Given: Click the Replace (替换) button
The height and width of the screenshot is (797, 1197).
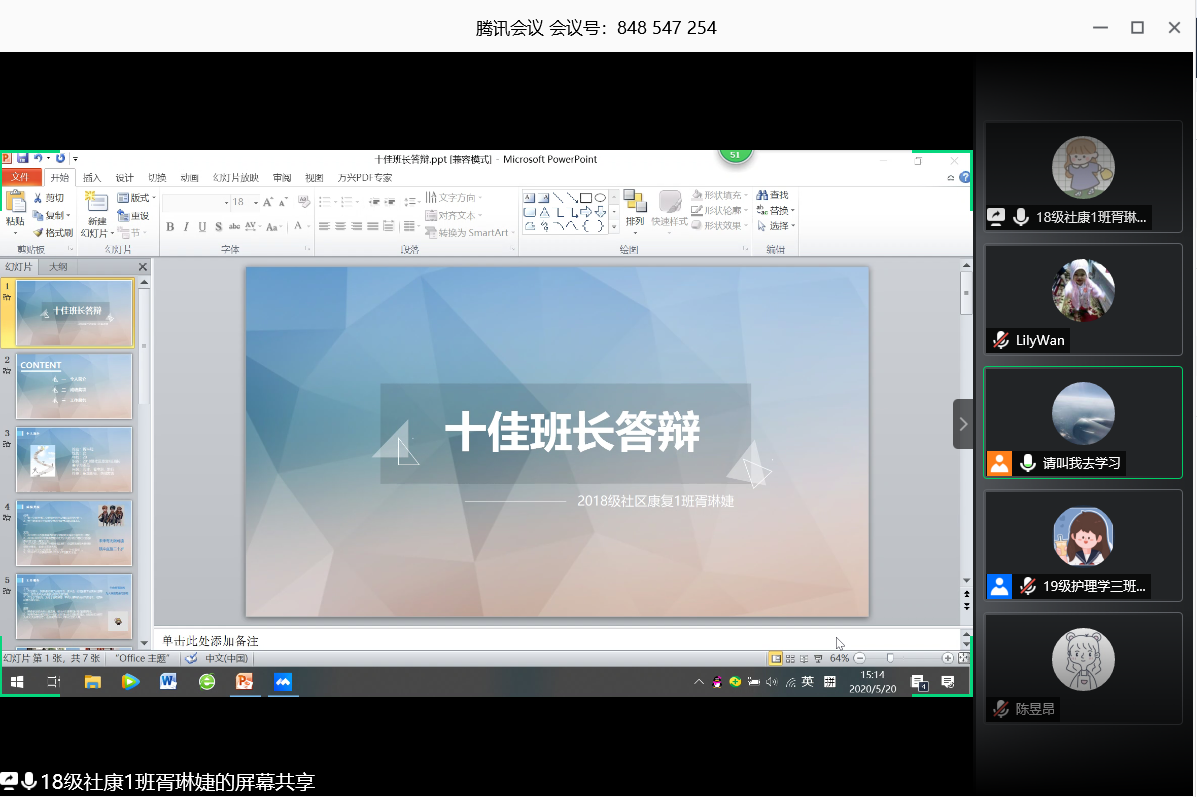Looking at the screenshot, I should pyautogui.click(x=777, y=210).
